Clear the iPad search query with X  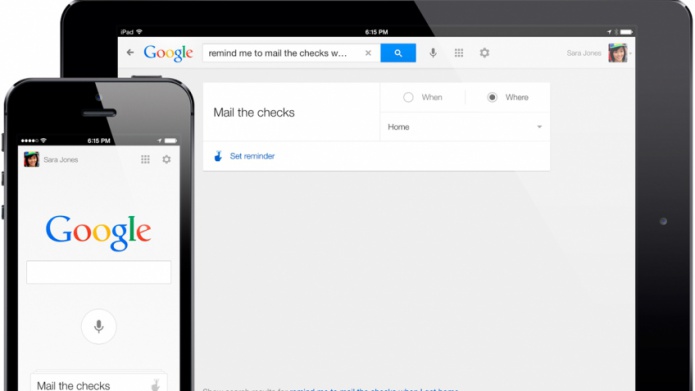[x=368, y=53]
